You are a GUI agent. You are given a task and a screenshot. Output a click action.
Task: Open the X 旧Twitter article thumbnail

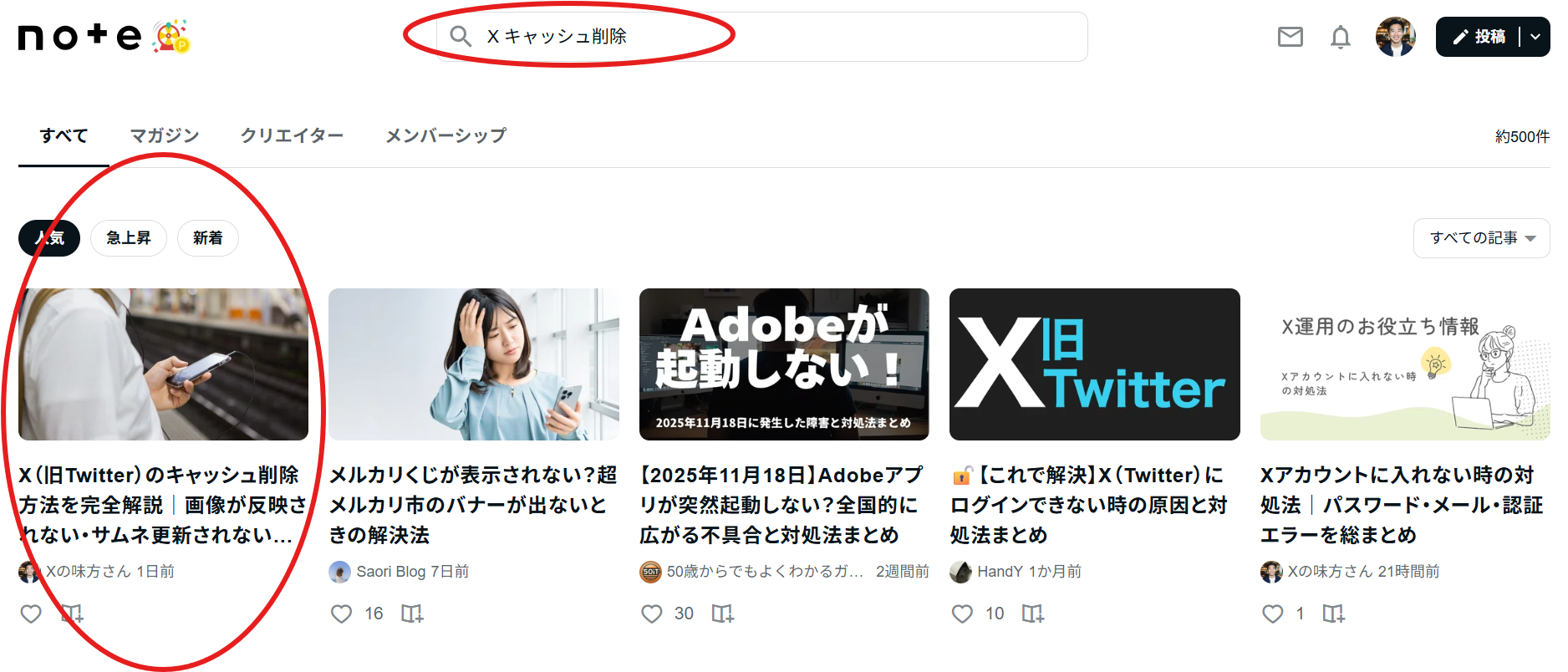[x=1094, y=364]
